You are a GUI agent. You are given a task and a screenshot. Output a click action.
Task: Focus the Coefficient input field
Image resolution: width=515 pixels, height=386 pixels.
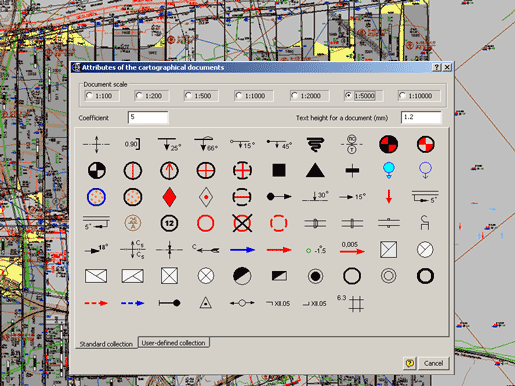[x=148, y=117]
